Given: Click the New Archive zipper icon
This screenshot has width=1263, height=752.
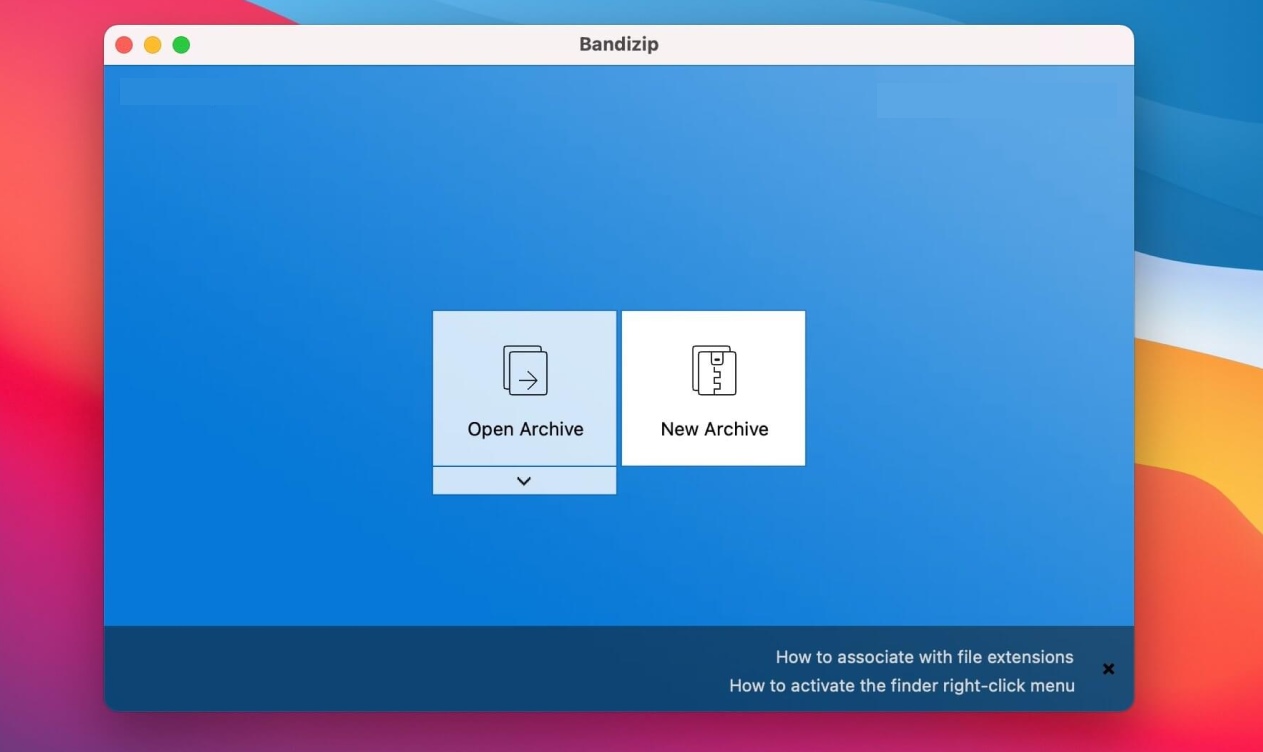Looking at the screenshot, I should click(714, 370).
